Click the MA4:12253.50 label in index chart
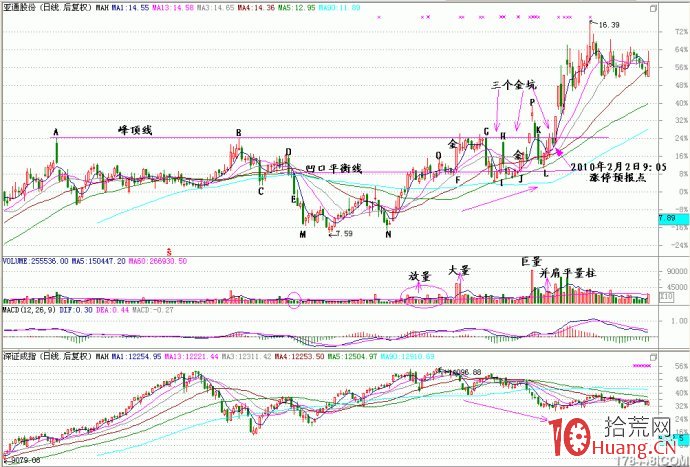 click(x=300, y=356)
